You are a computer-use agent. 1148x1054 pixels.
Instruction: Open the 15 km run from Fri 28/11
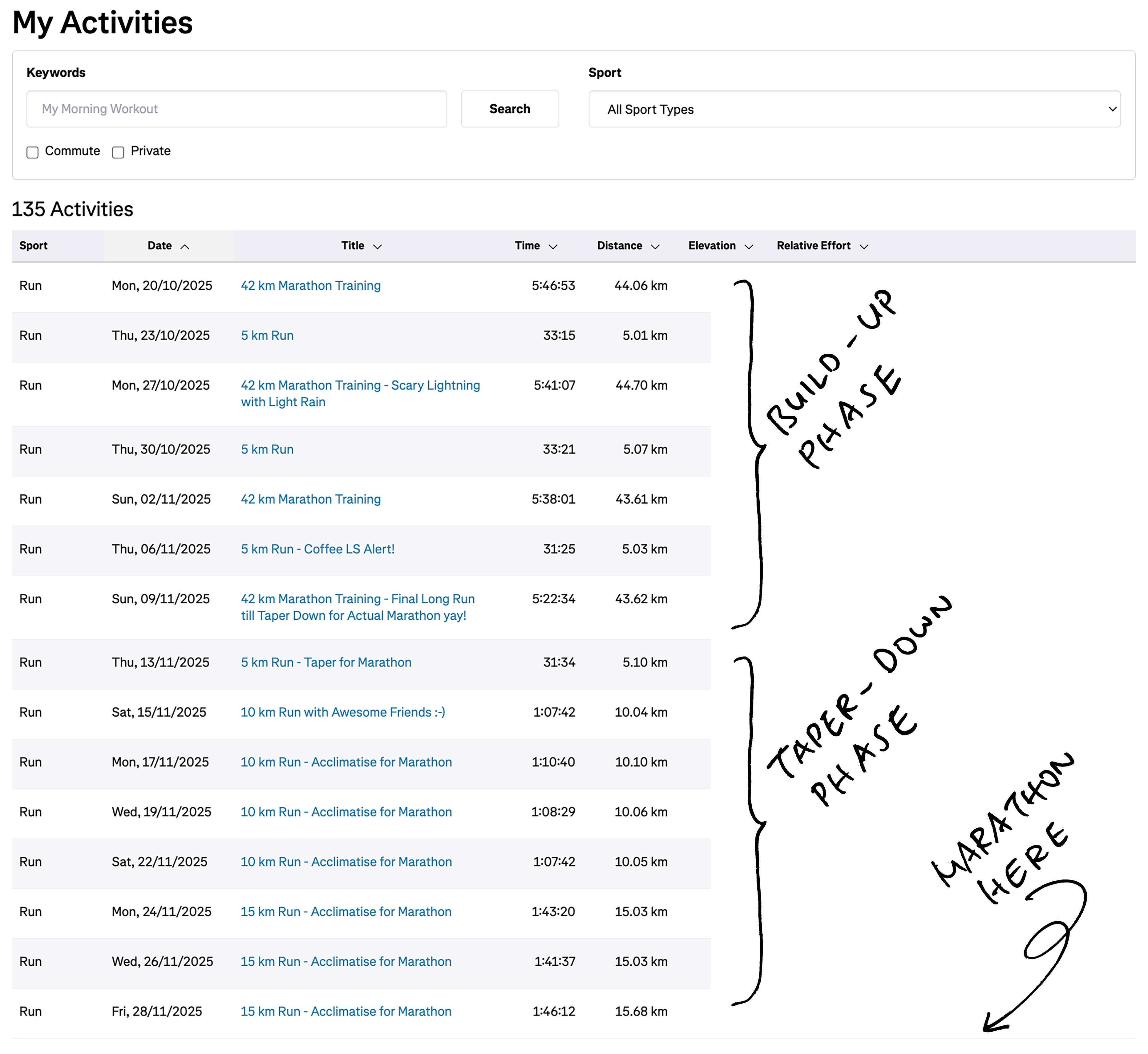346,1011
